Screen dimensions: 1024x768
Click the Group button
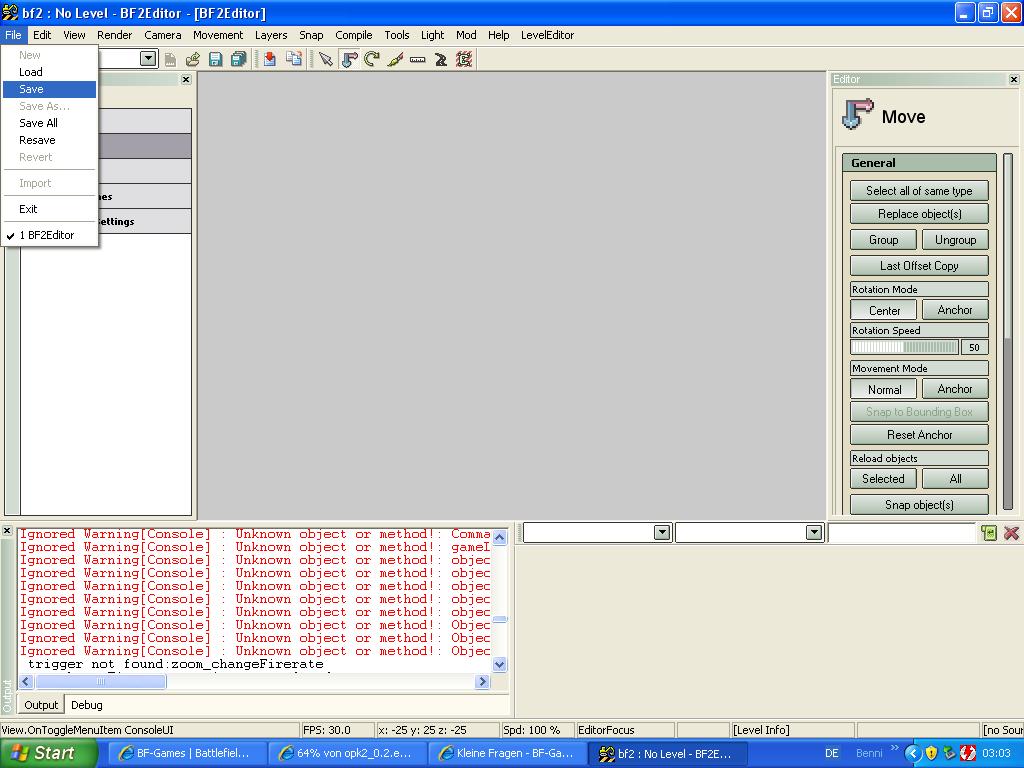[x=884, y=240]
